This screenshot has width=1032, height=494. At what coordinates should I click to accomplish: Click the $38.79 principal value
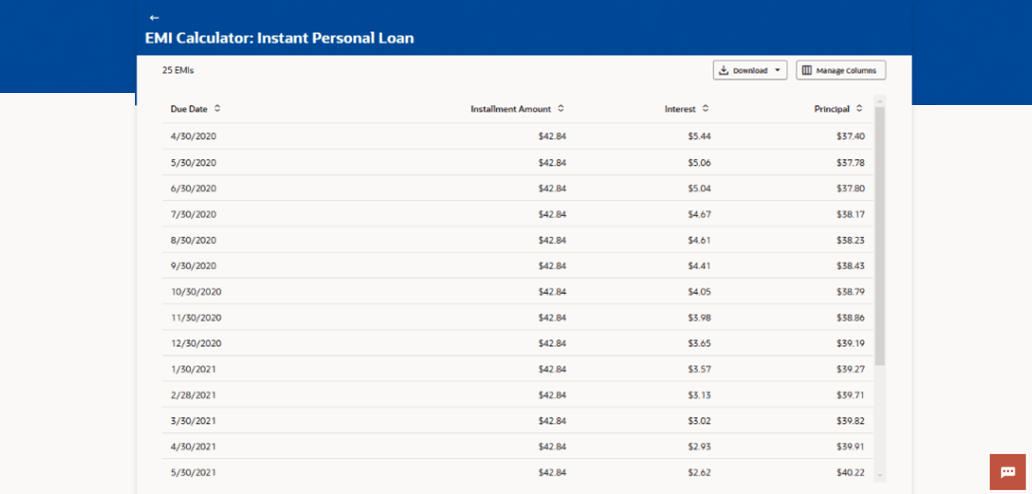click(x=851, y=291)
